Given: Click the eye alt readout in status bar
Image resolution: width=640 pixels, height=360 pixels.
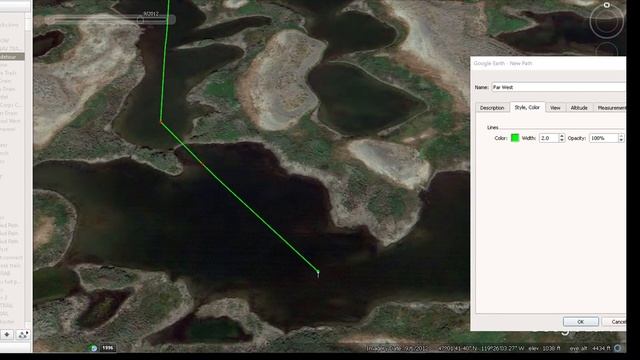Looking at the screenshot, I should click(590, 348).
